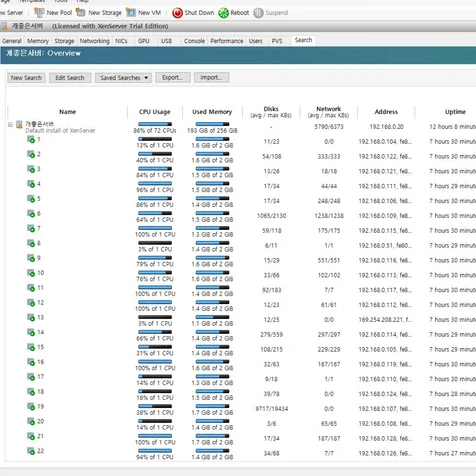Click the grey Suspend icon
This screenshot has width=476, height=476.
coord(258,13)
